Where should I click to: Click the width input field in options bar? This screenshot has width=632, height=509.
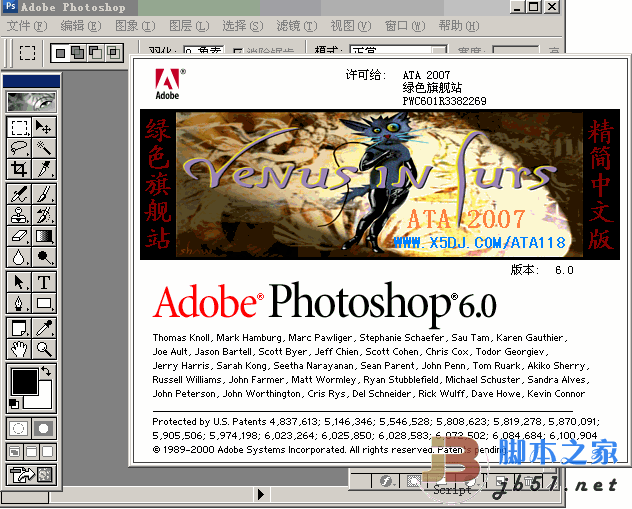516,50
